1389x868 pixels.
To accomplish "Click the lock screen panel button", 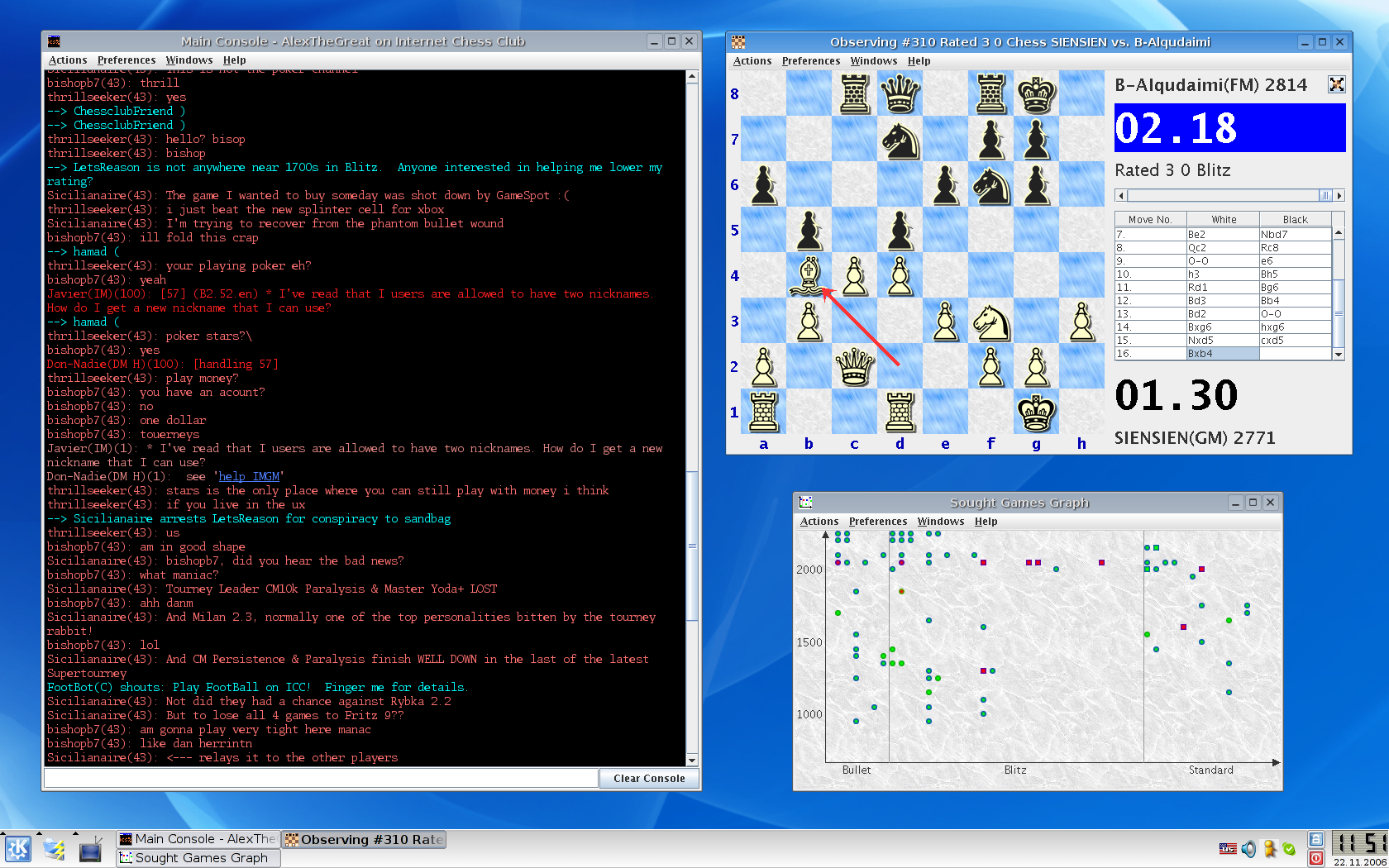I will point(1316,839).
